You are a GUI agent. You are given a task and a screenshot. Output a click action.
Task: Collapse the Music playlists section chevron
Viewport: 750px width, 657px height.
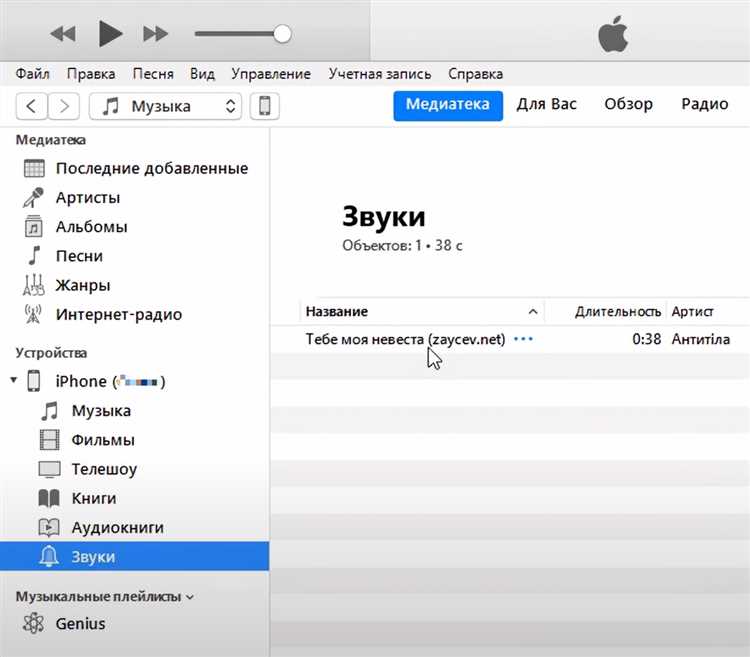[189, 597]
